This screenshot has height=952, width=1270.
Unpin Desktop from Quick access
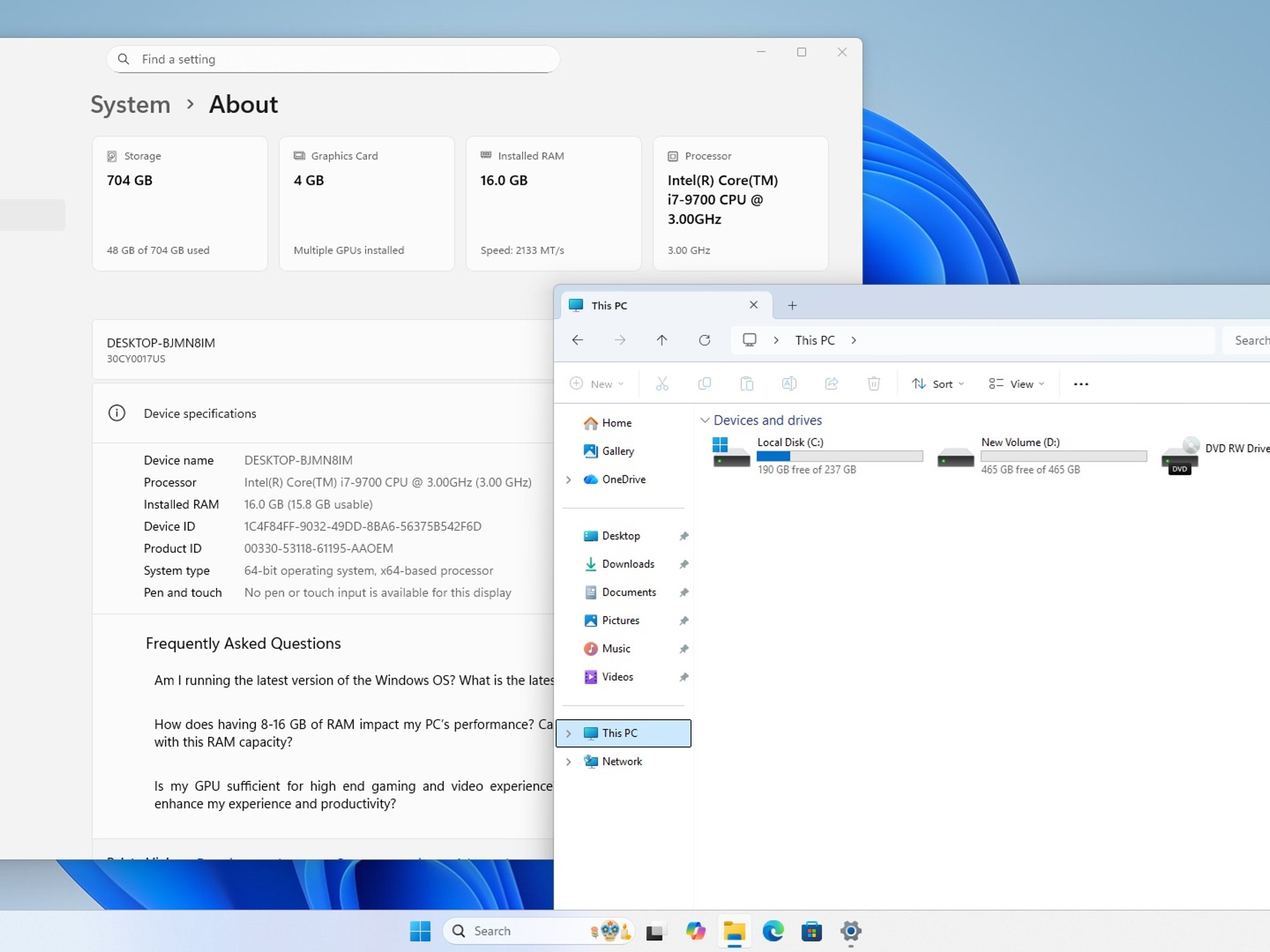[683, 536]
